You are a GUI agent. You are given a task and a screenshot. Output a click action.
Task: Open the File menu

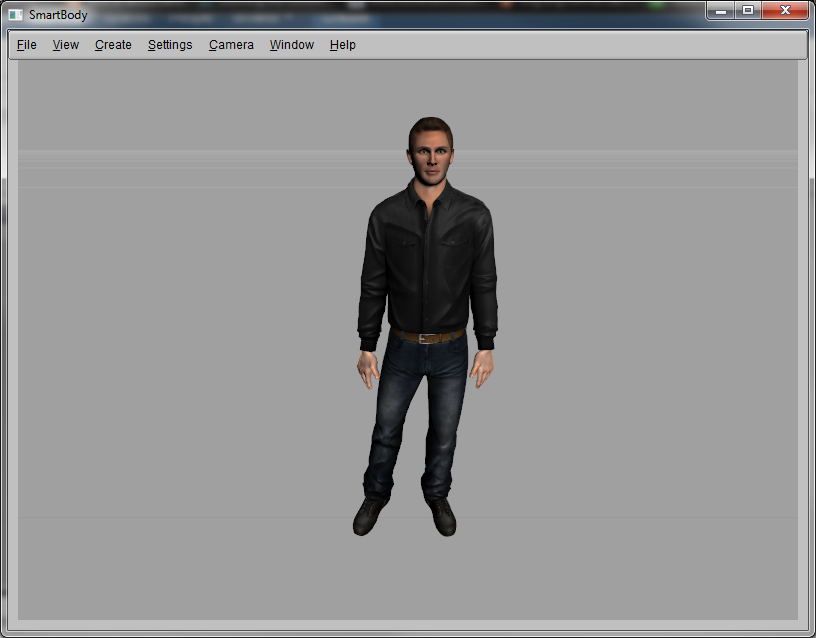click(27, 45)
